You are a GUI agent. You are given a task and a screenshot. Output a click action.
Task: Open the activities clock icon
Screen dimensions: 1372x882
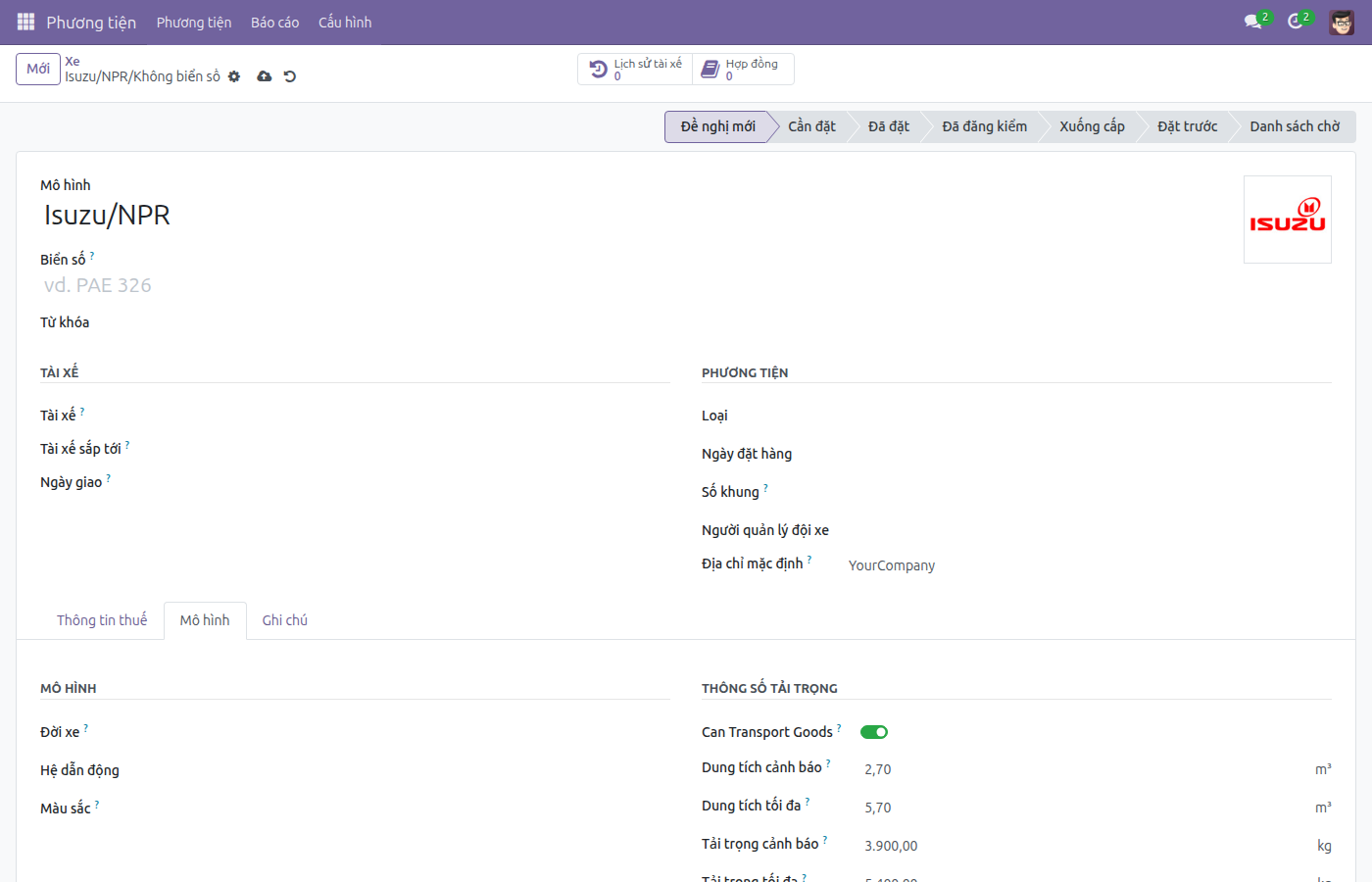tap(1296, 22)
